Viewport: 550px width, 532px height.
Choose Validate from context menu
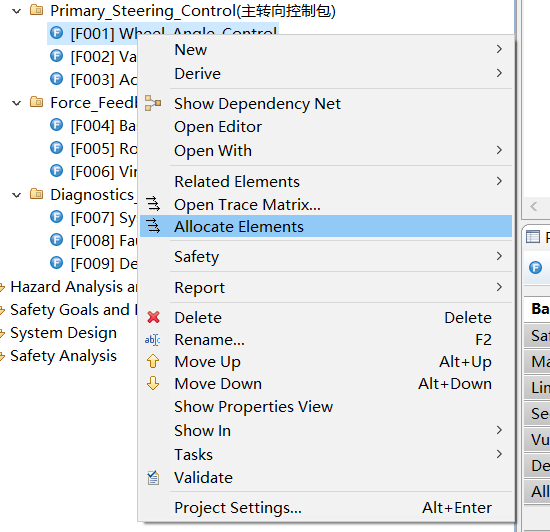(326, 478)
